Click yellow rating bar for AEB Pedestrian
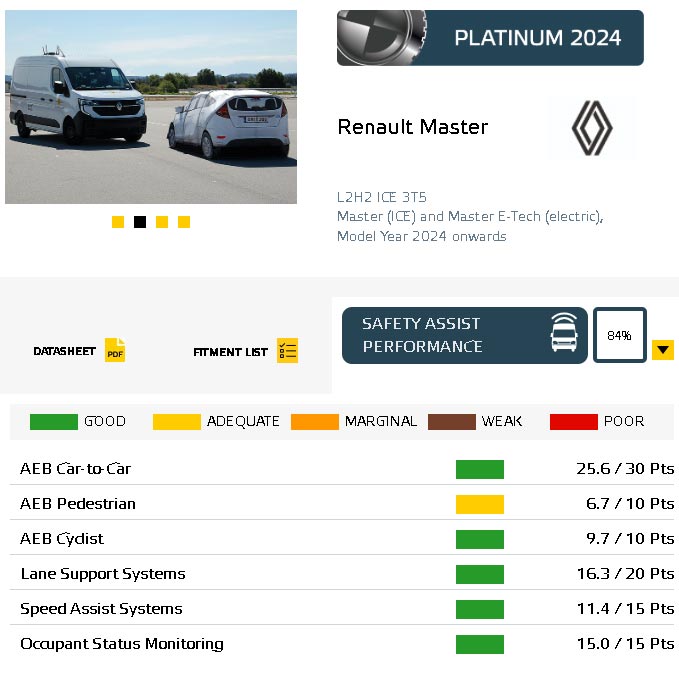The width and height of the screenshot is (679, 696). [x=480, y=504]
